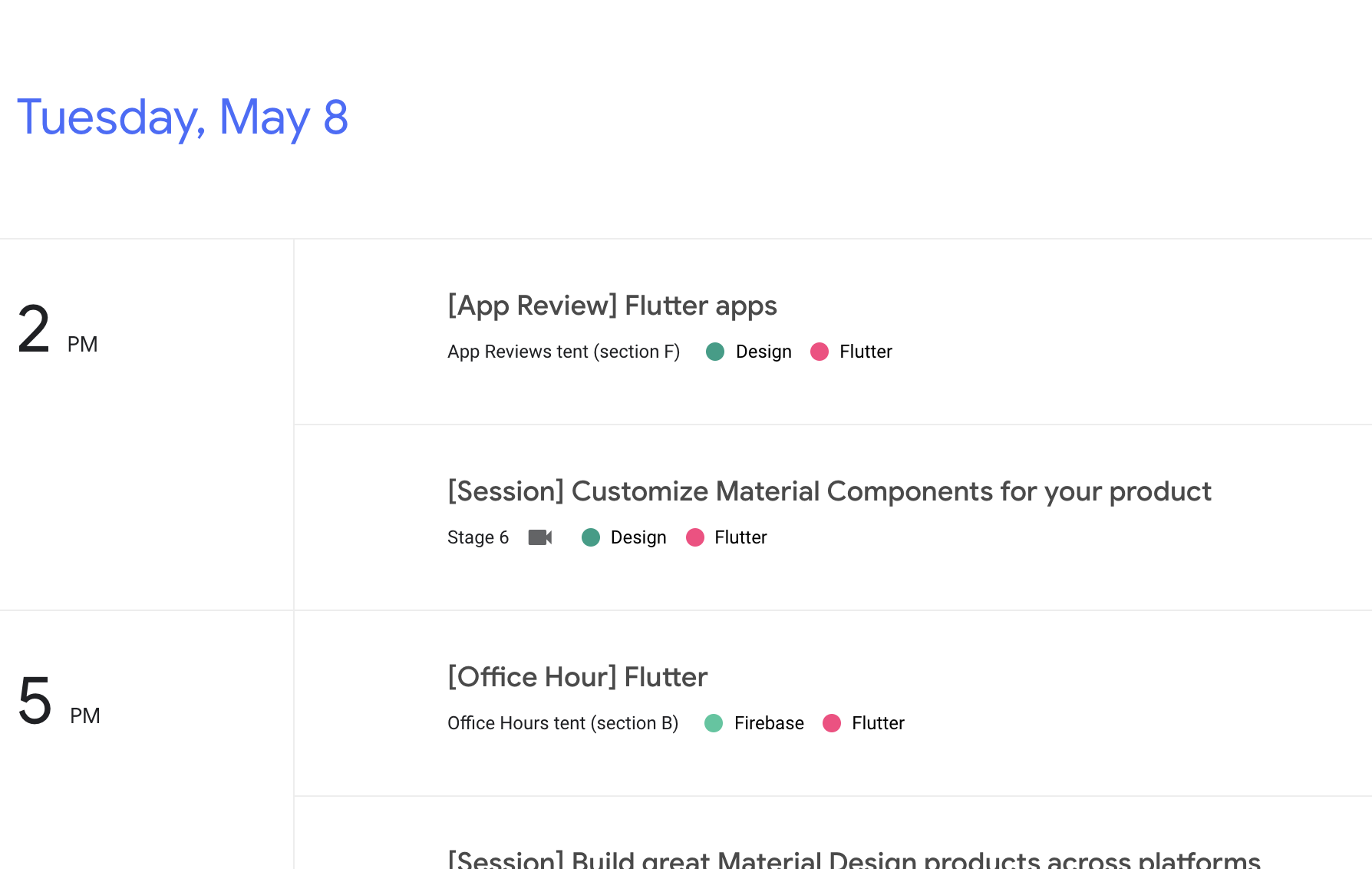The height and width of the screenshot is (869, 1372).
Task: Click the green Design dot on Stage 6 session
Action: pos(590,537)
